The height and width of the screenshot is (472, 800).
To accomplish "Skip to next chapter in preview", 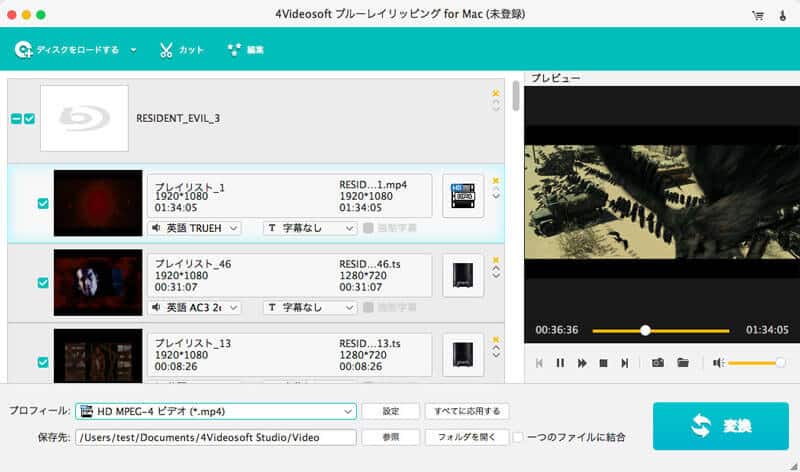I will point(624,363).
